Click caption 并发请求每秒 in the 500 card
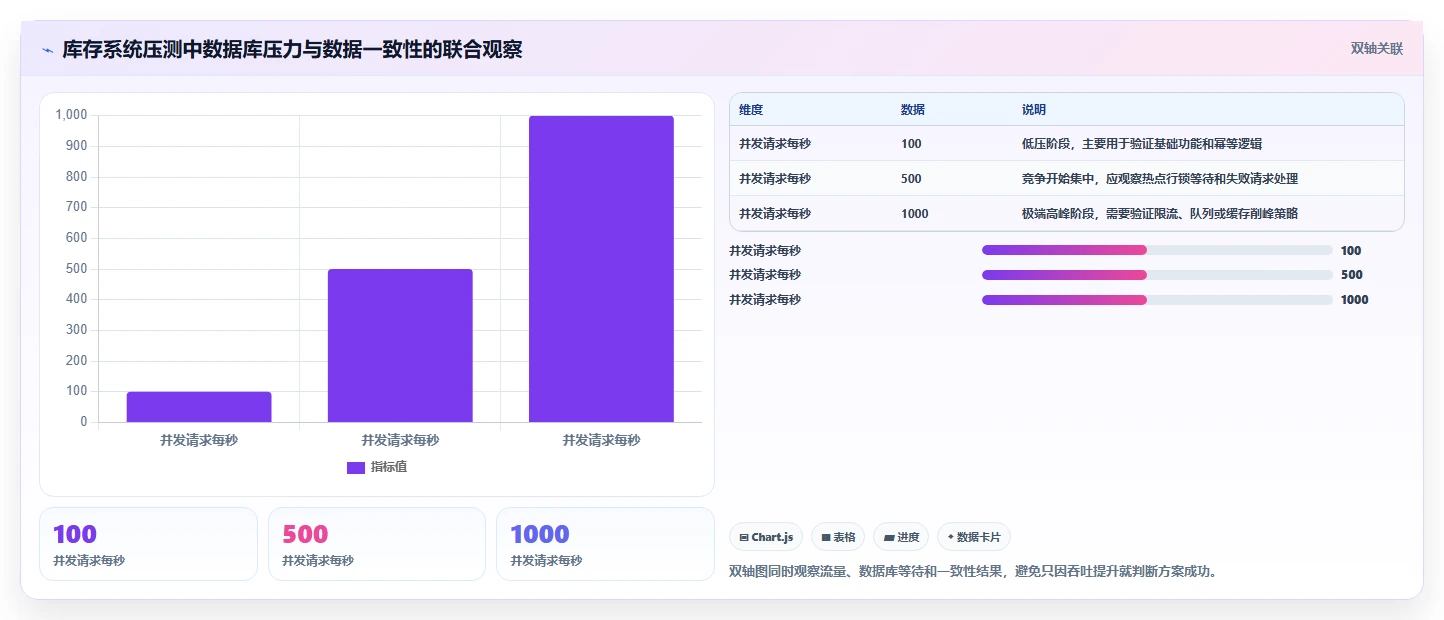Viewport: 1444px width, 620px height. coord(318,561)
